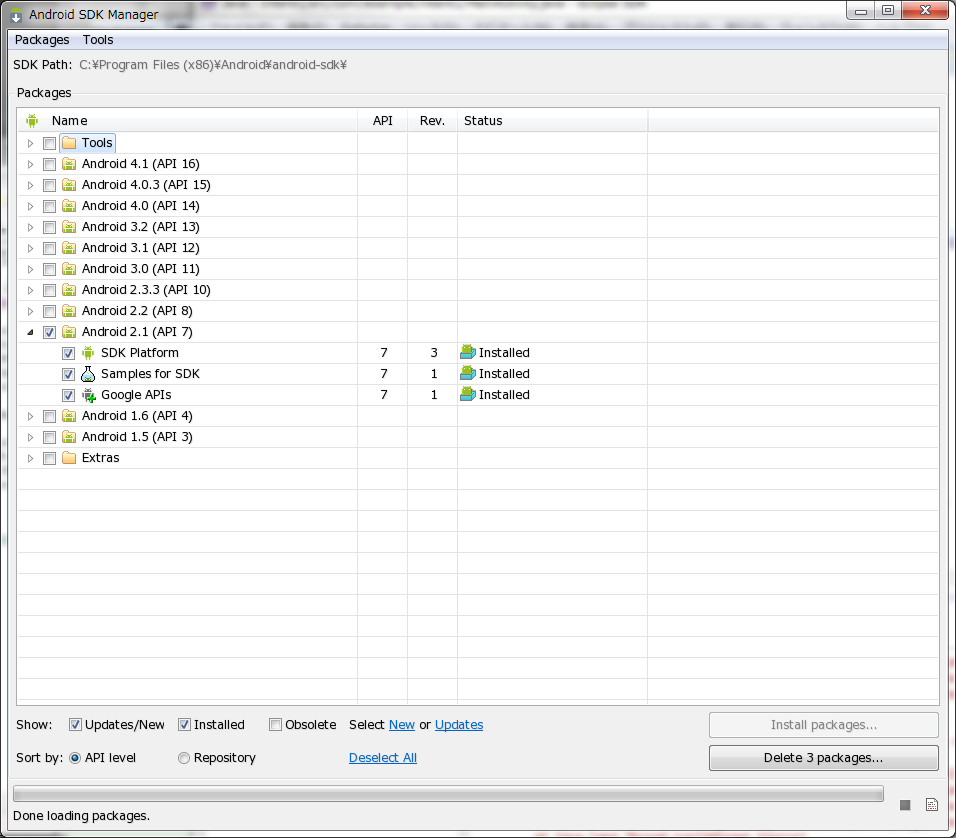This screenshot has height=838, width=956.
Task: Open the log window icon at bottom right
Action: pyautogui.click(x=932, y=805)
